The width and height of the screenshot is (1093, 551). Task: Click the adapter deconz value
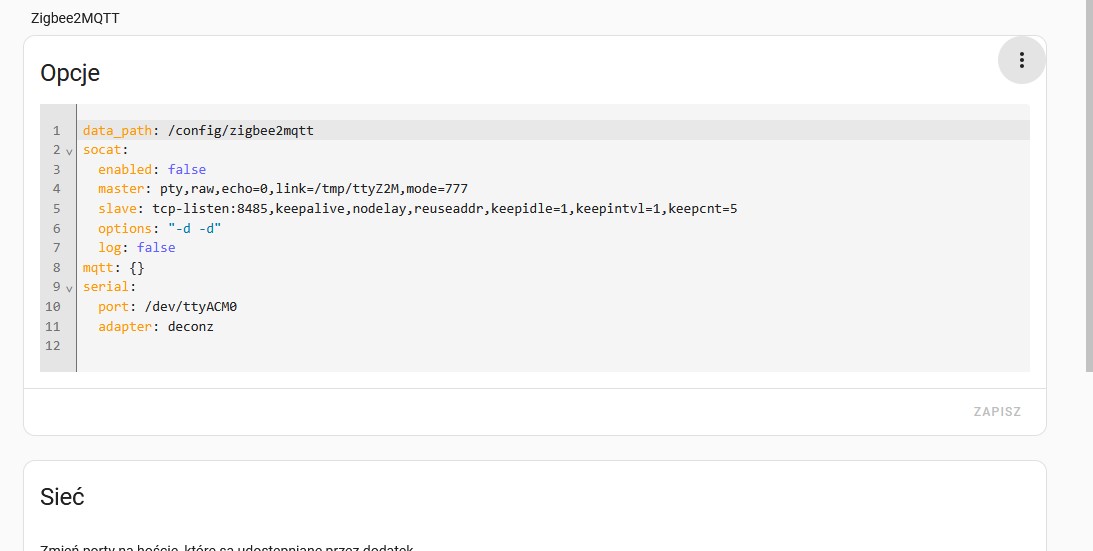[190, 326]
